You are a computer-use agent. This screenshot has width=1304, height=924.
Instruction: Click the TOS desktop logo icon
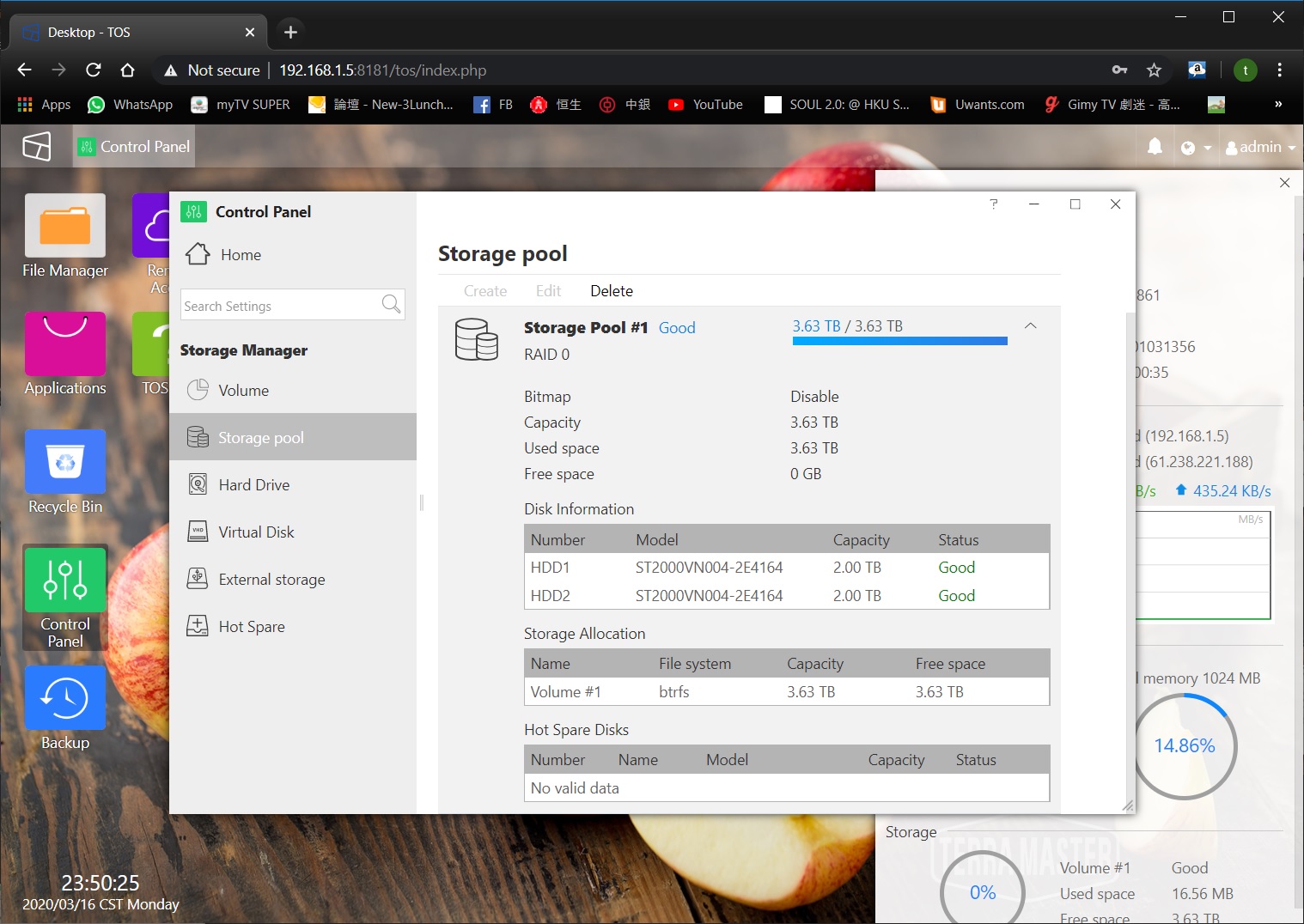click(36, 147)
